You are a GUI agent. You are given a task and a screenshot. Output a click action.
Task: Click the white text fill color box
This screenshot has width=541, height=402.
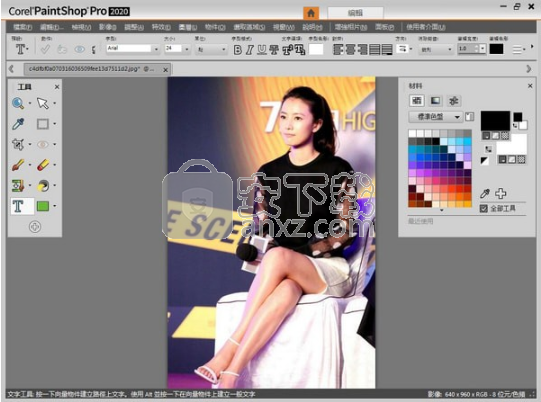coord(316,49)
